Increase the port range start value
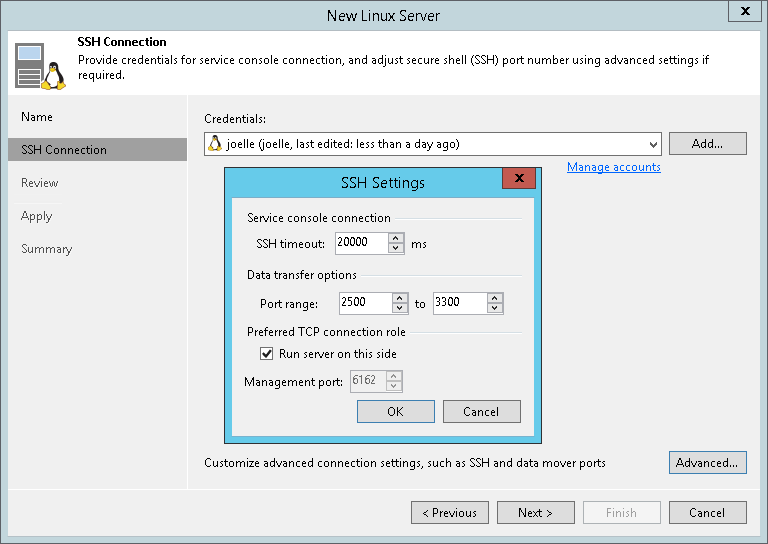This screenshot has width=768, height=544. click(400, 298)
